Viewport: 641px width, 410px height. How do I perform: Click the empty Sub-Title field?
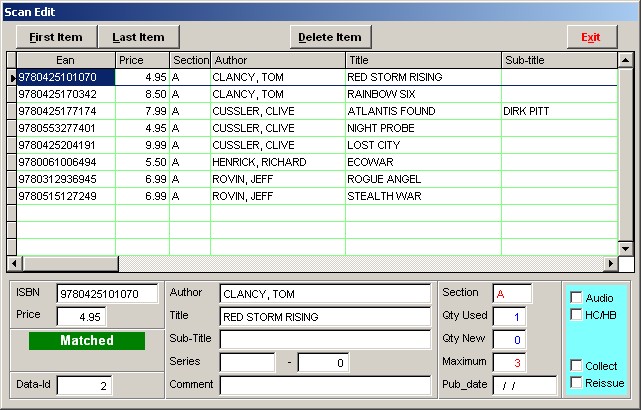point(325,339)
